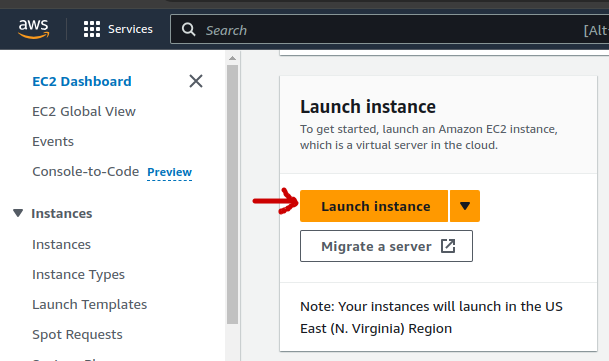
Task: Click the orange Launch instance button
Action: click(374, 206)
